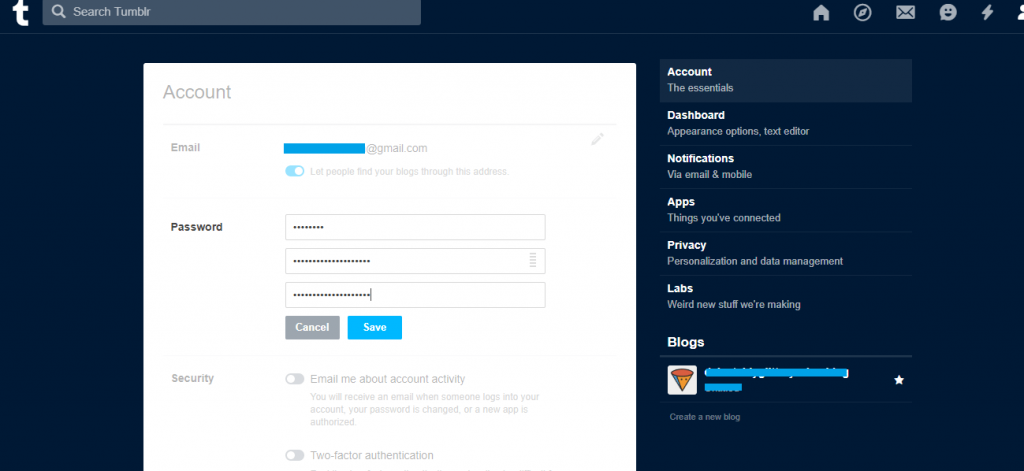Enable 'Email me about account activity'
Screen dimensions: 1024x471
tap(295, 379)
